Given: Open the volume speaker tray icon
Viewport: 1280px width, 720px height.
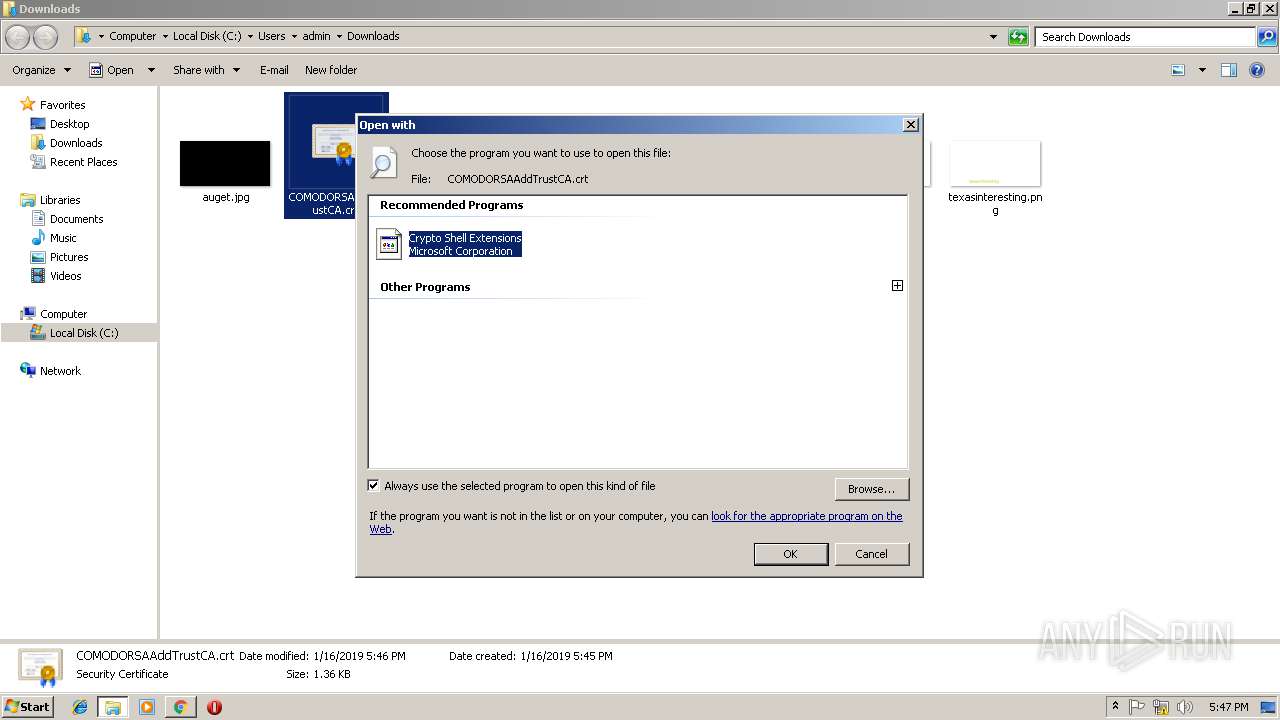Looking at the screenshot, I should click(x=1183, y=707).
